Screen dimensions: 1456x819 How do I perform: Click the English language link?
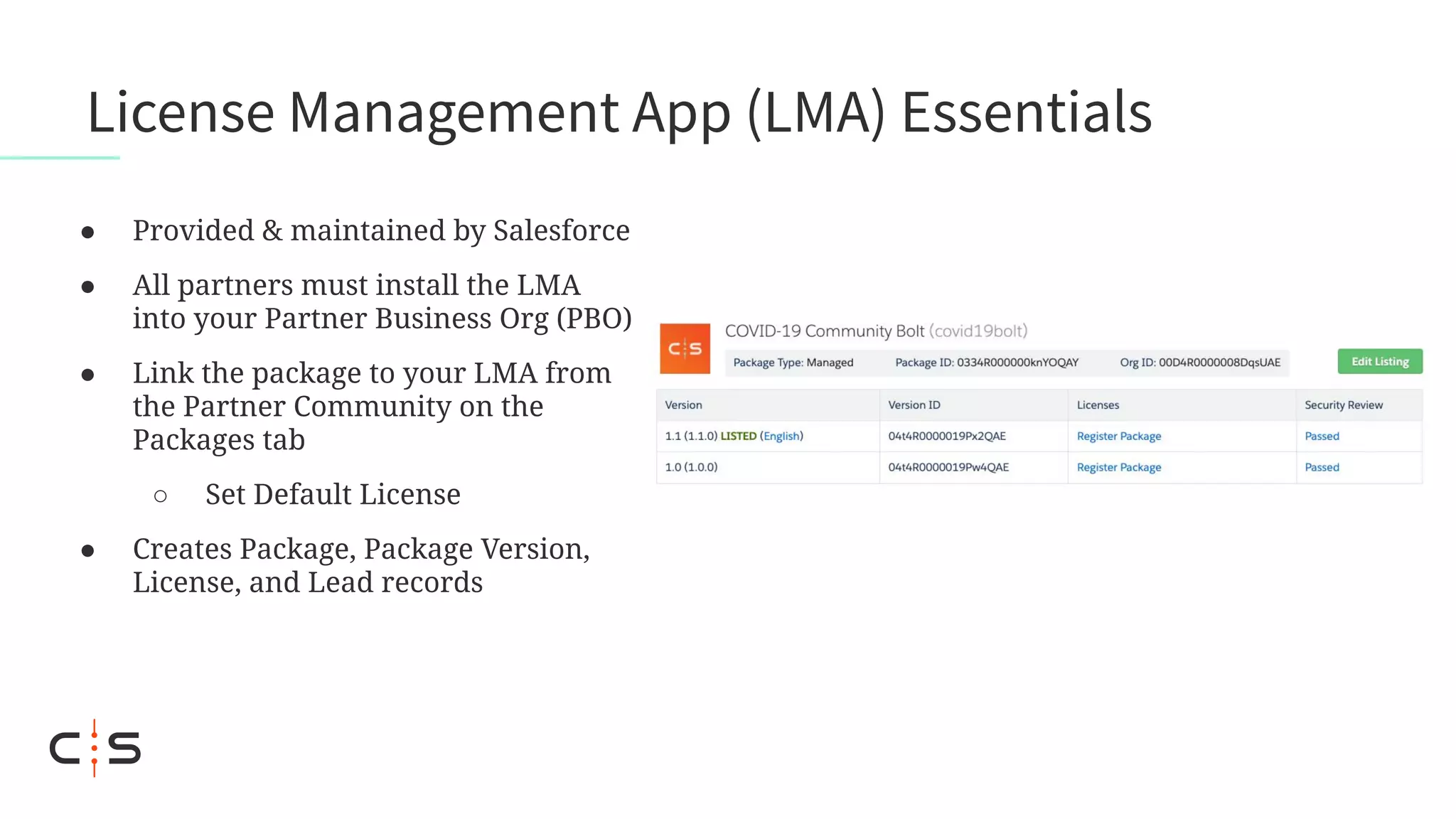pos(781,436)
